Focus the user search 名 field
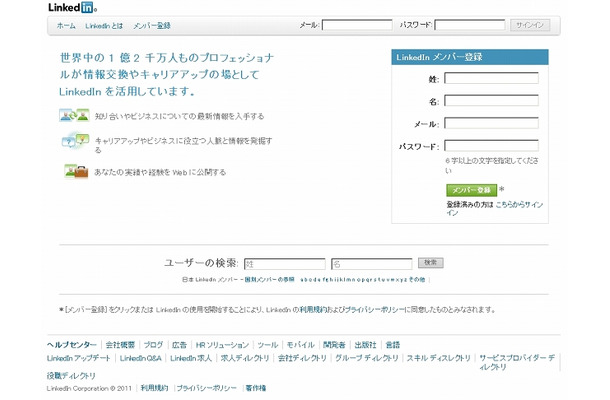Viewport: 610px width, 400px height. coord(372,264)
